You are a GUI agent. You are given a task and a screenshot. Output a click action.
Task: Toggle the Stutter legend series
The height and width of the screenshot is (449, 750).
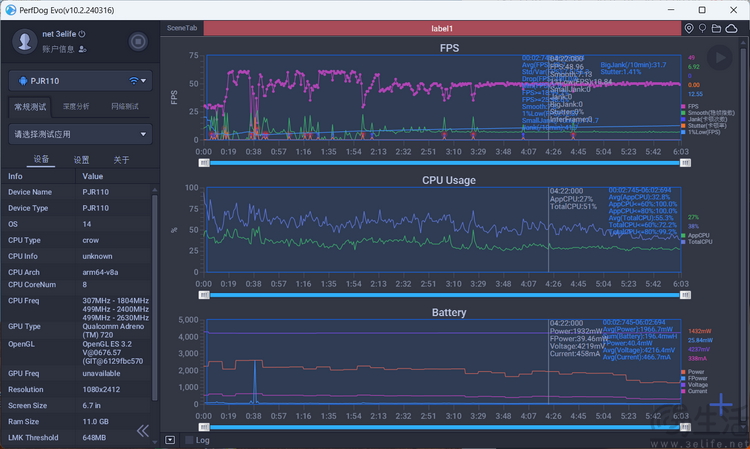tap(704, 126)
